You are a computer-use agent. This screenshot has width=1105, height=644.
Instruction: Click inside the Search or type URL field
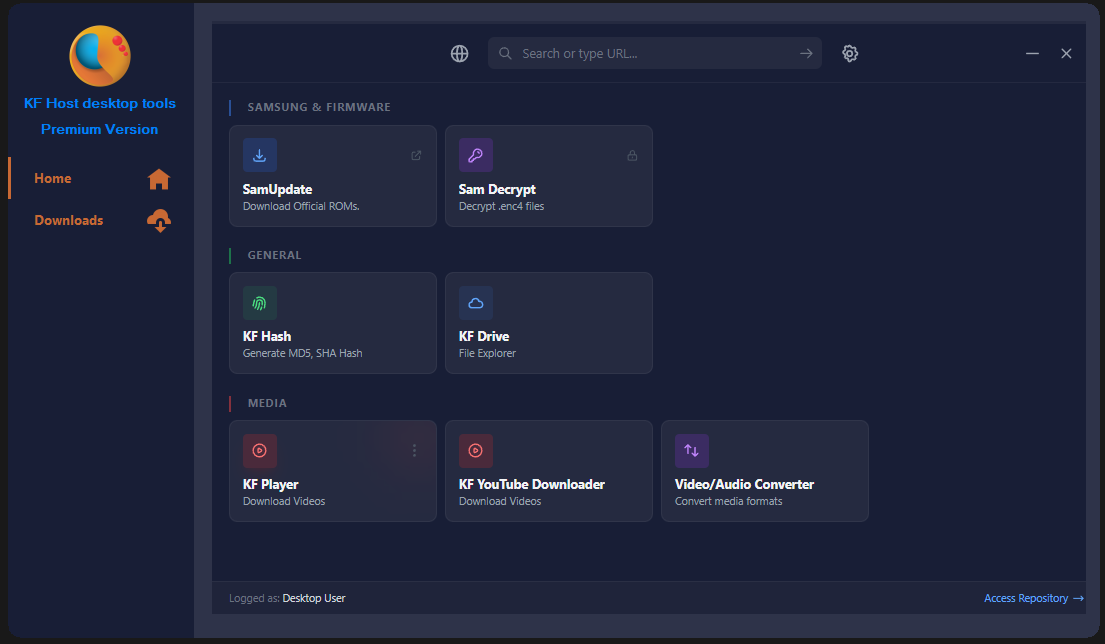point(650,53)
